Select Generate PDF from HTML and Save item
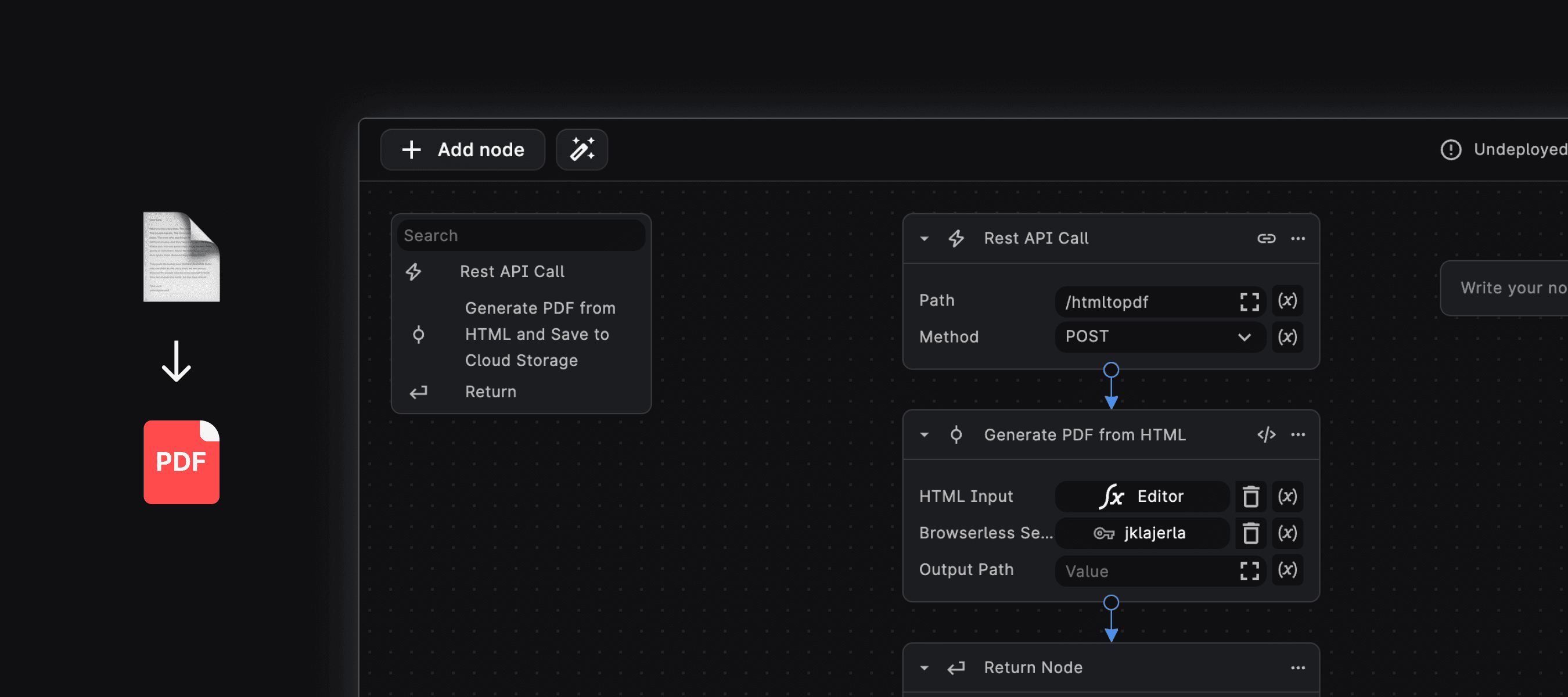This screenshot has height=697, width=1568. pyautogui.click(x=539, y=334)
